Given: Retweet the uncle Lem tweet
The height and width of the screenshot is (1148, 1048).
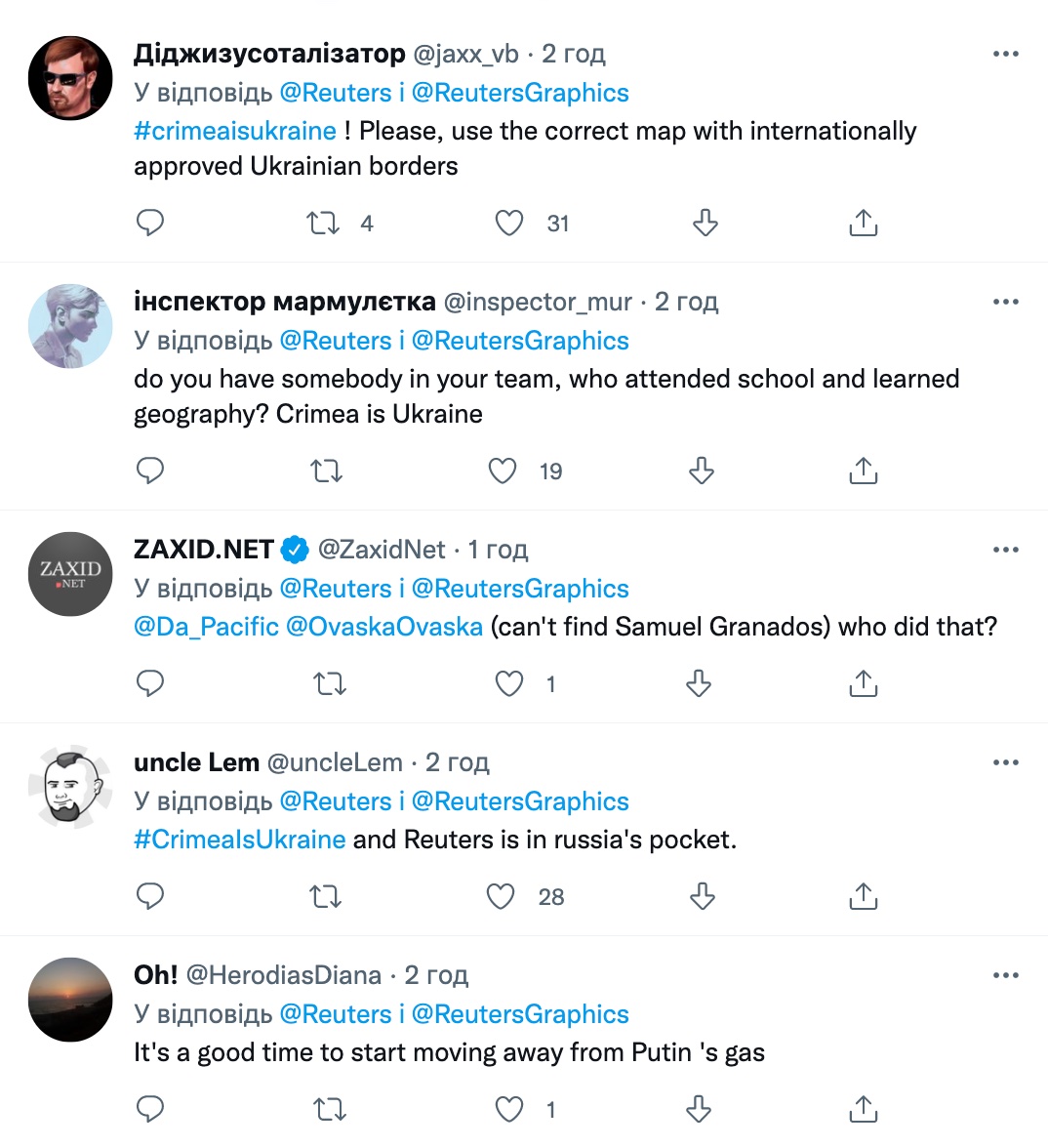Looking at the screenshot, I should (x=325, y=896).
